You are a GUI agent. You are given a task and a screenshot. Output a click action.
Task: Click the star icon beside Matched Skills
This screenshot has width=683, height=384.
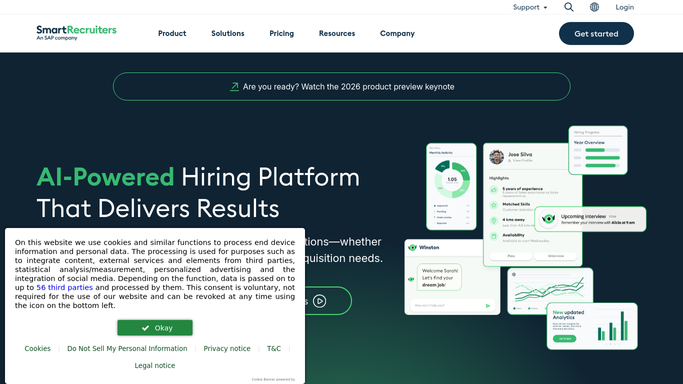(x=494, y=205)
